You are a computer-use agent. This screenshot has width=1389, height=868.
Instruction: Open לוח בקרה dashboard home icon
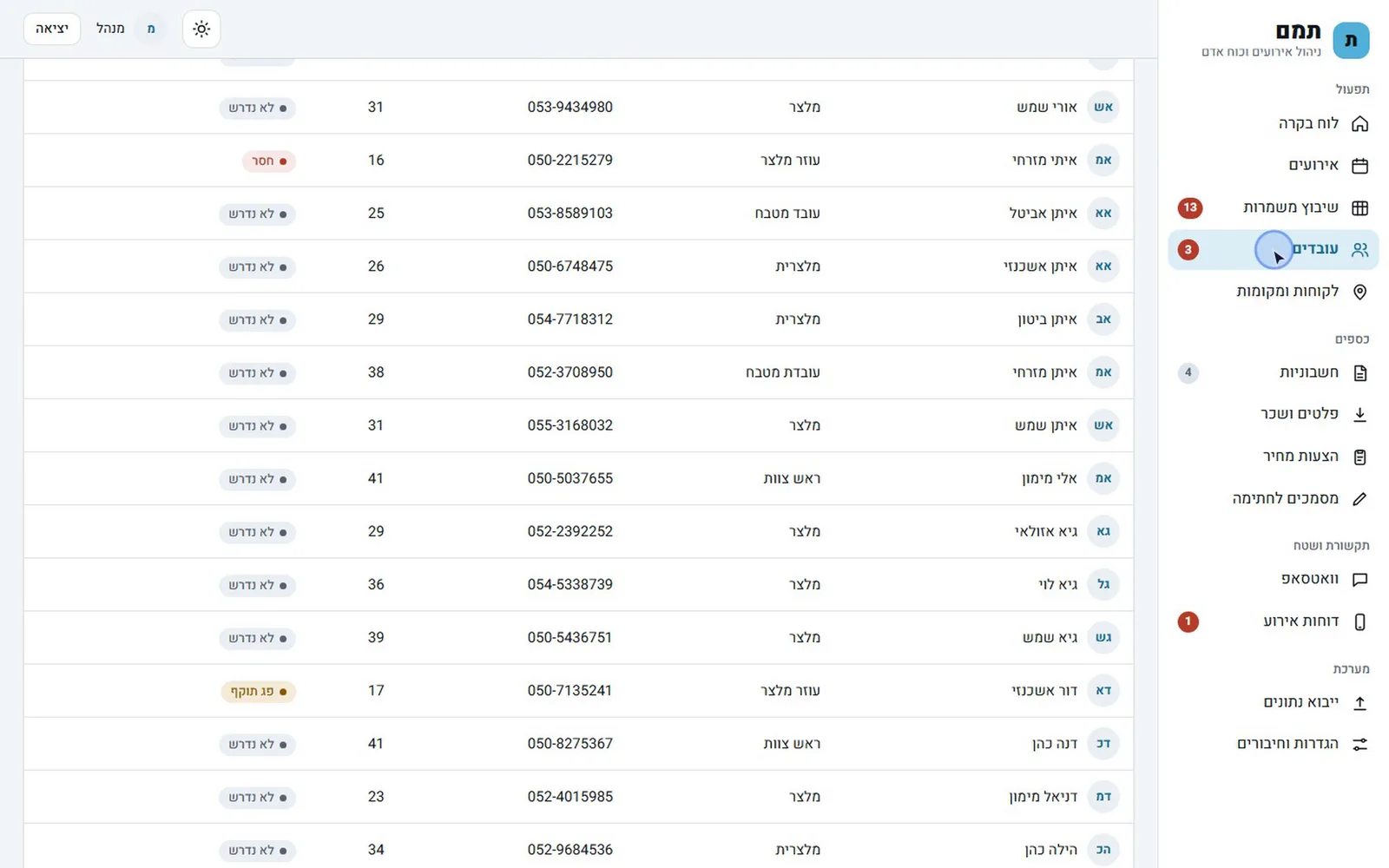pyautogui.click(x=1360, y=123)
